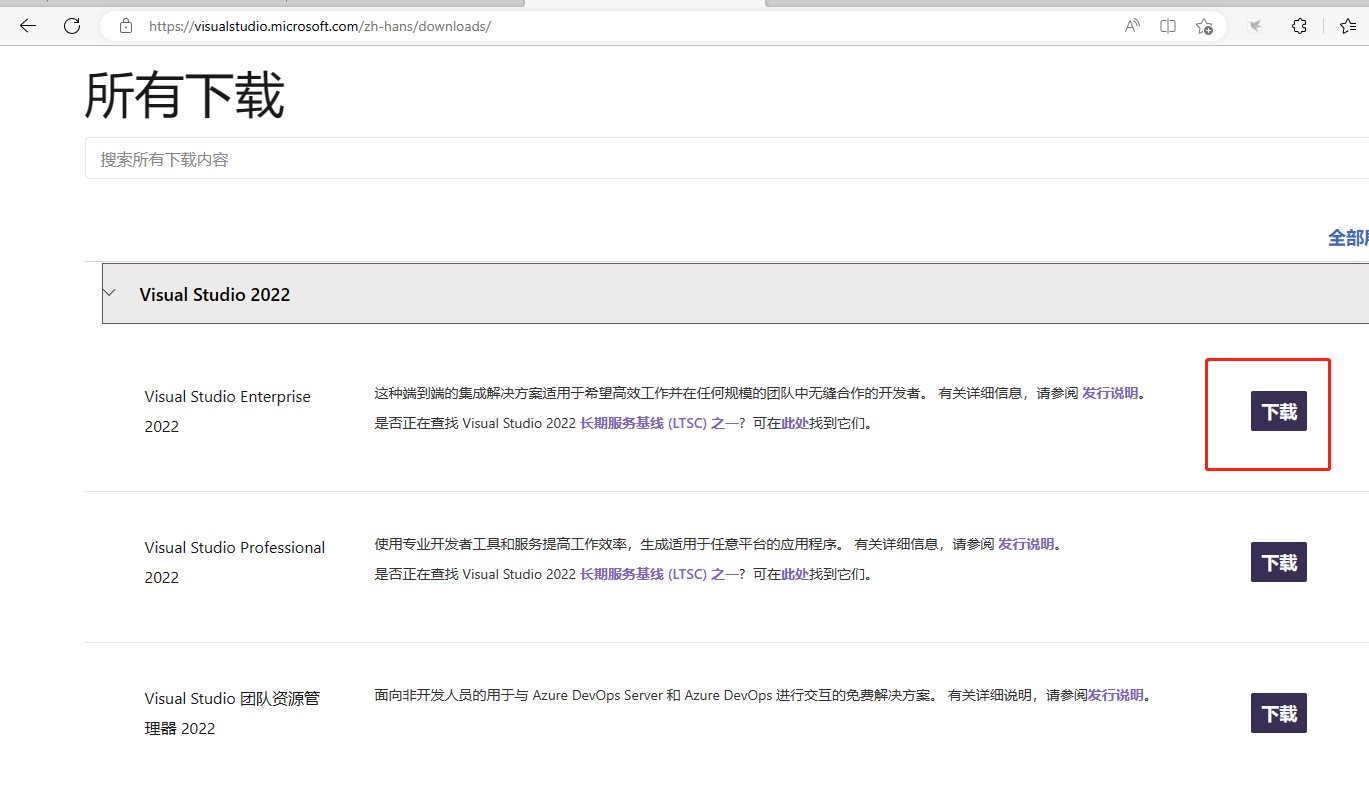Open the Favorites list icon
Viewport: 1369px width, 785px height.
coord(1347,26)
